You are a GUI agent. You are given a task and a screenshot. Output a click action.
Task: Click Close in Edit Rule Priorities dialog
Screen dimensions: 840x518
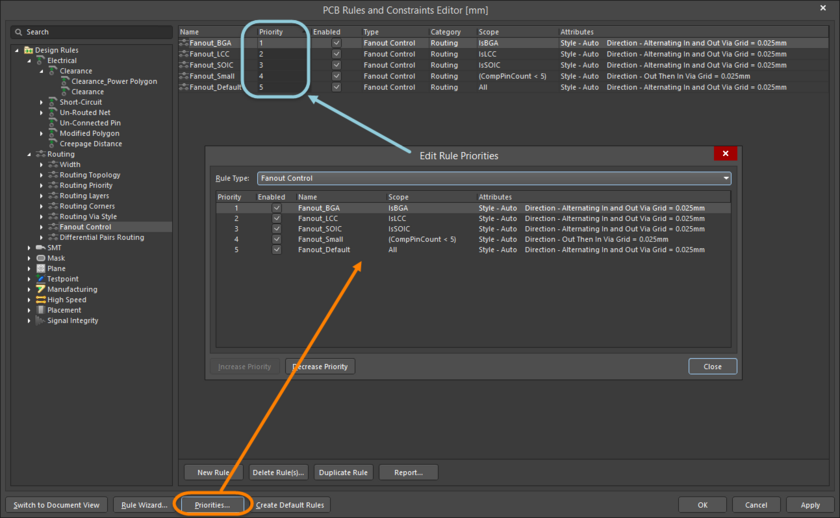pos(712,366)
